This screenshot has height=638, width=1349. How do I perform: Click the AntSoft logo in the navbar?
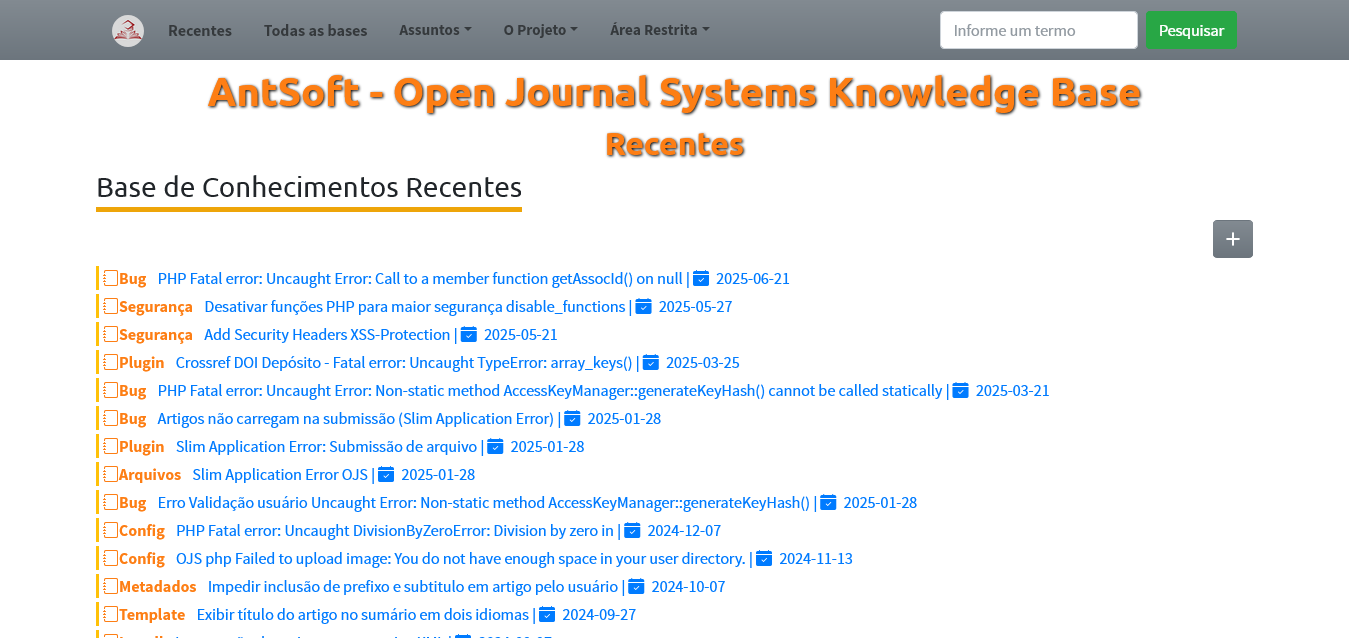tap(128, 31)
